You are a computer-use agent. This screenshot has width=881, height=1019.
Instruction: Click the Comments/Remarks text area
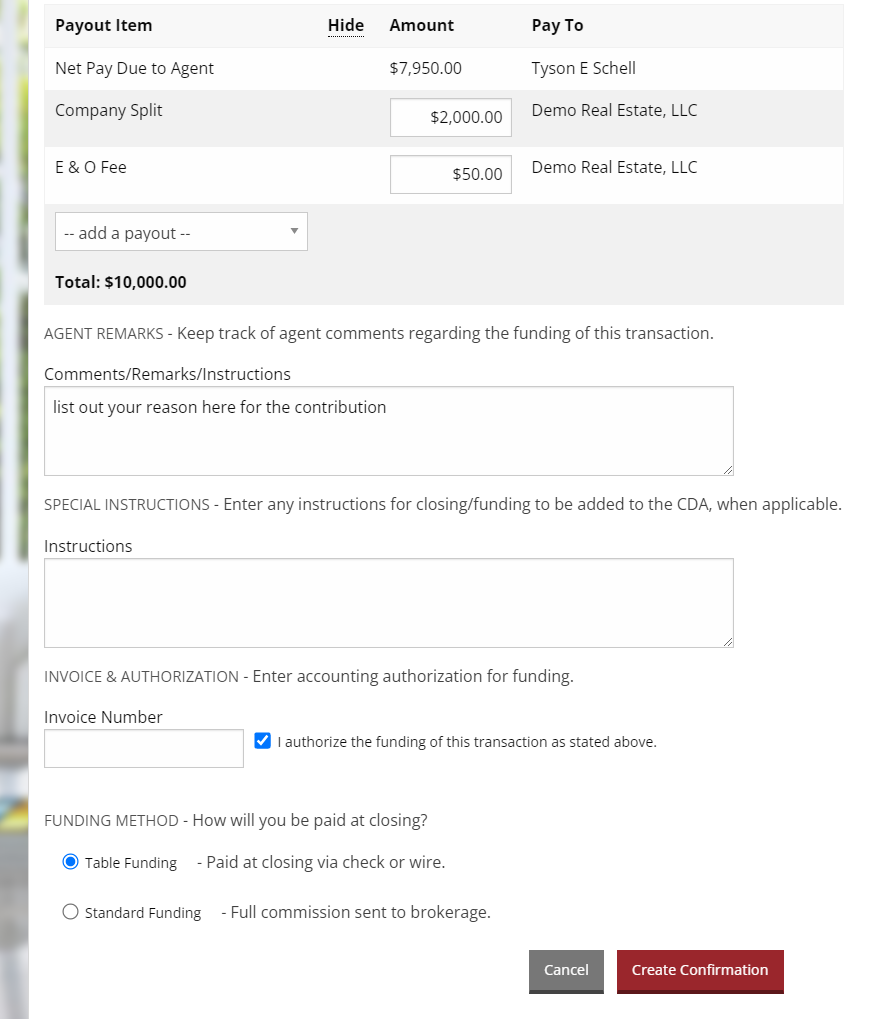click(388, 430)
